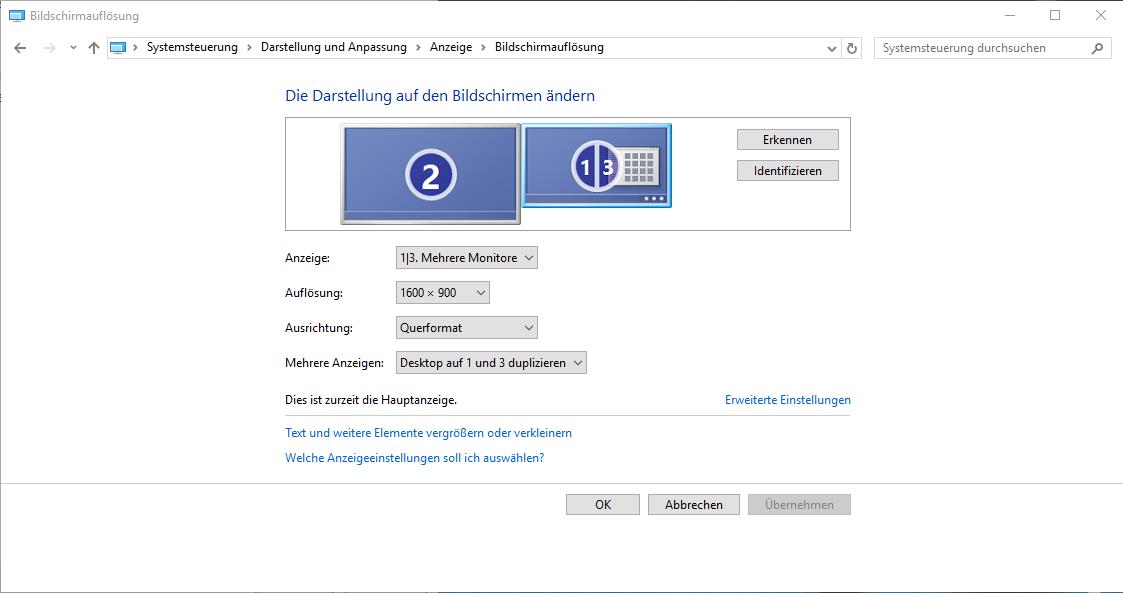Viewport: 1123px width, 593px height.
Task: Click the Abbrechen button
Action: [x=693, y=504]
